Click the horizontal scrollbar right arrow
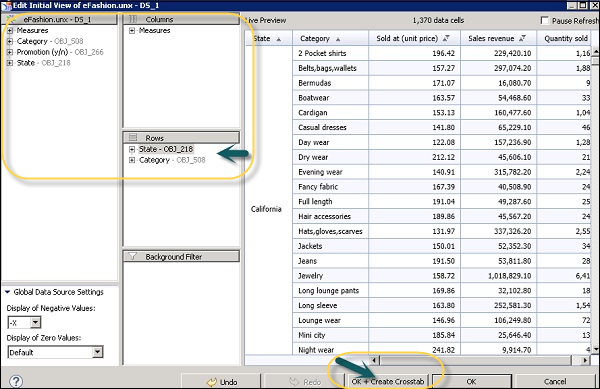Viewport: 600px width, 389px height. click(x=585, y=360)
